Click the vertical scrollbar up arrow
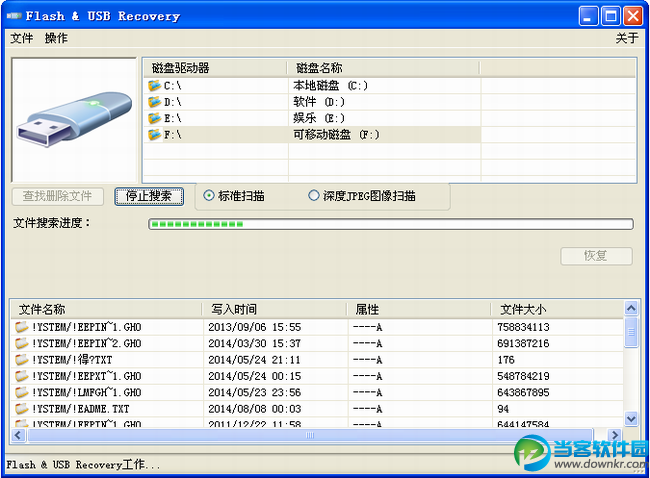This screenshot has height=478, width=650. click(x=631, y=308)
